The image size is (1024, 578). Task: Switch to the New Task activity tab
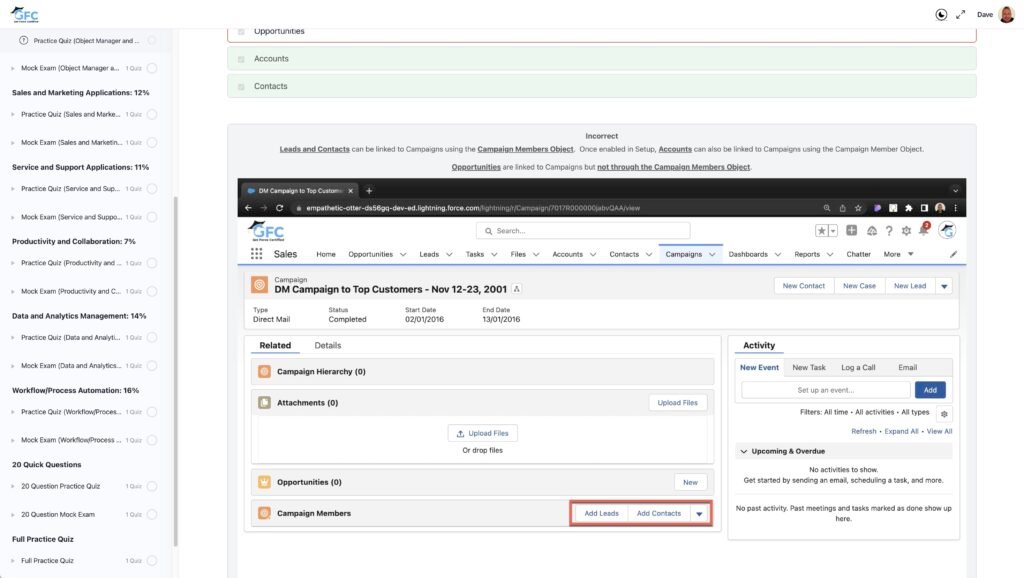pyautogui.click(x=809, y=368)
